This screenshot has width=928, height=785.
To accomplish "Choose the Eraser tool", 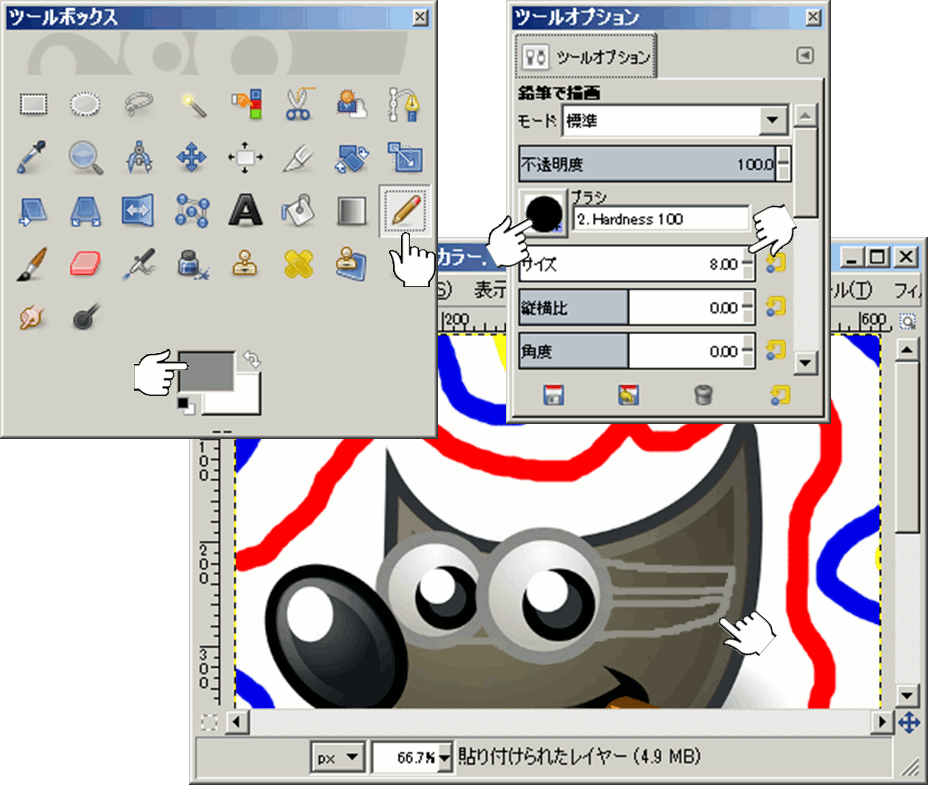I will [x=87, y=264].
